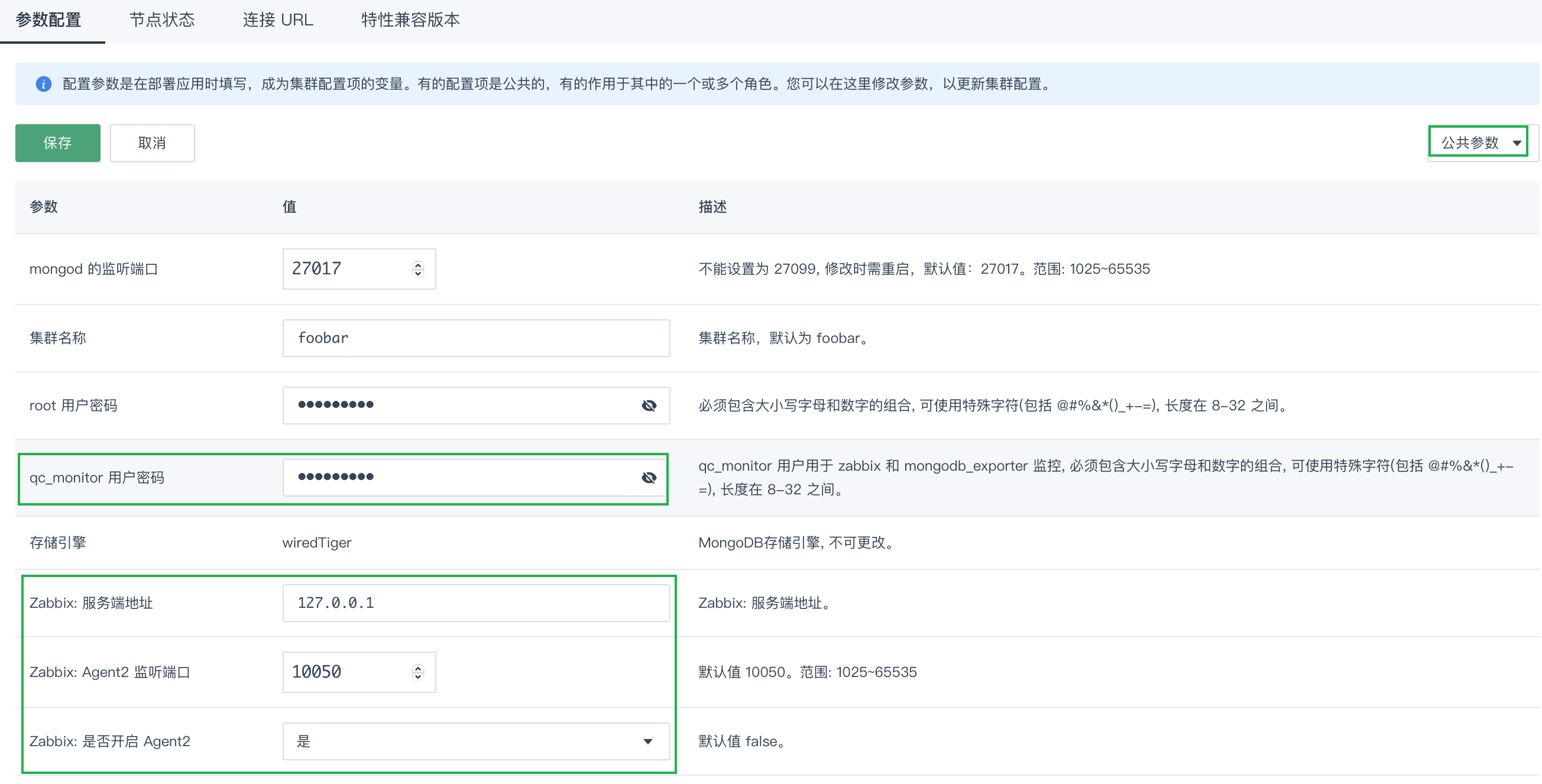
Task: Switch to the 参数配置 tab
Action: (x=48, y=20)
